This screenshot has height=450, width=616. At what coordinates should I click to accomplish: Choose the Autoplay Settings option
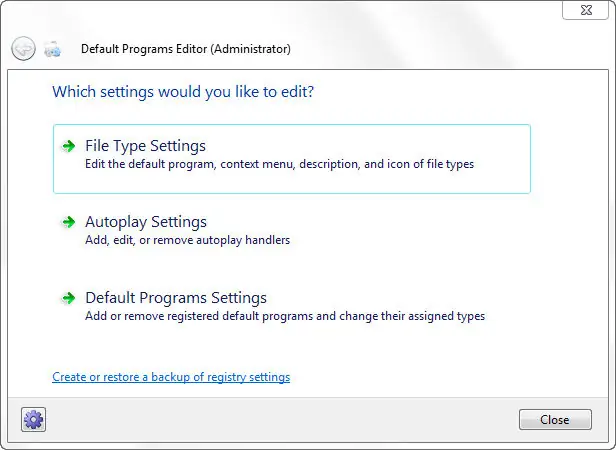click(146, 222)
